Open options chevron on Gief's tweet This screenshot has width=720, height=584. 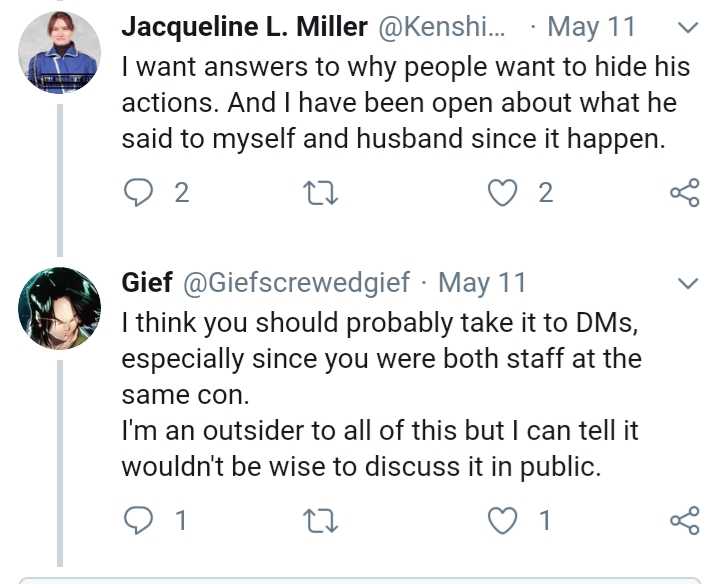tap(688, 283)
